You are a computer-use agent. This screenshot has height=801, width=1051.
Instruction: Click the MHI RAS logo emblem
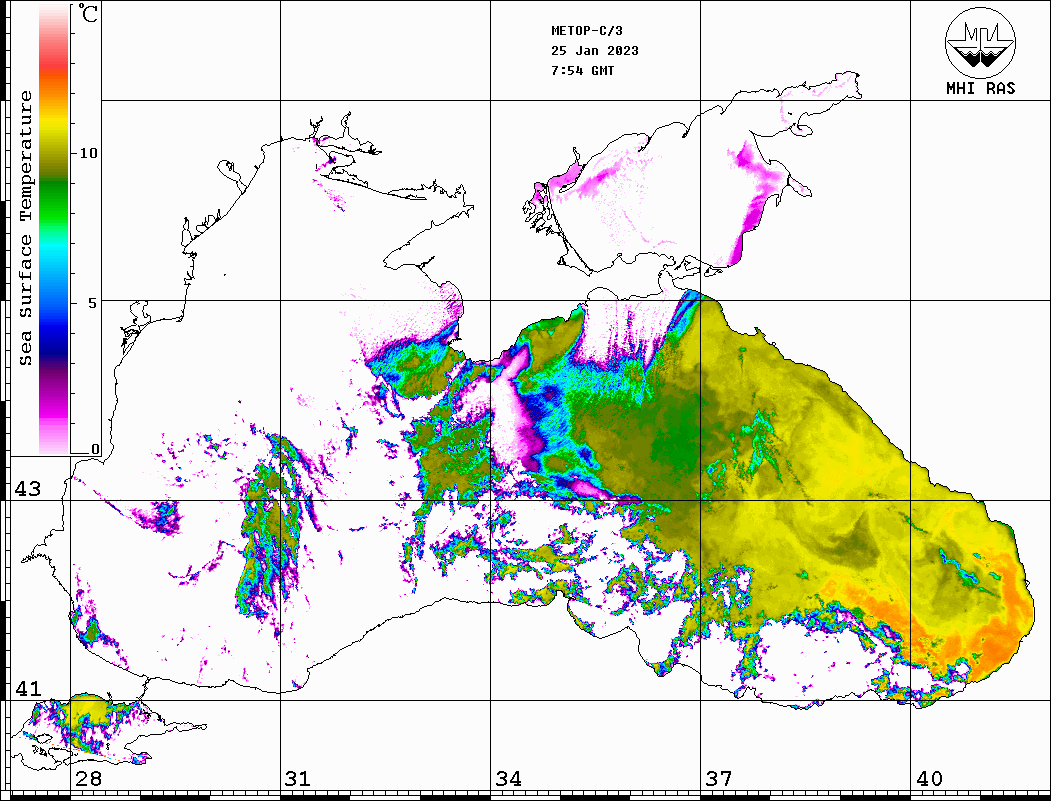point(980,42)
